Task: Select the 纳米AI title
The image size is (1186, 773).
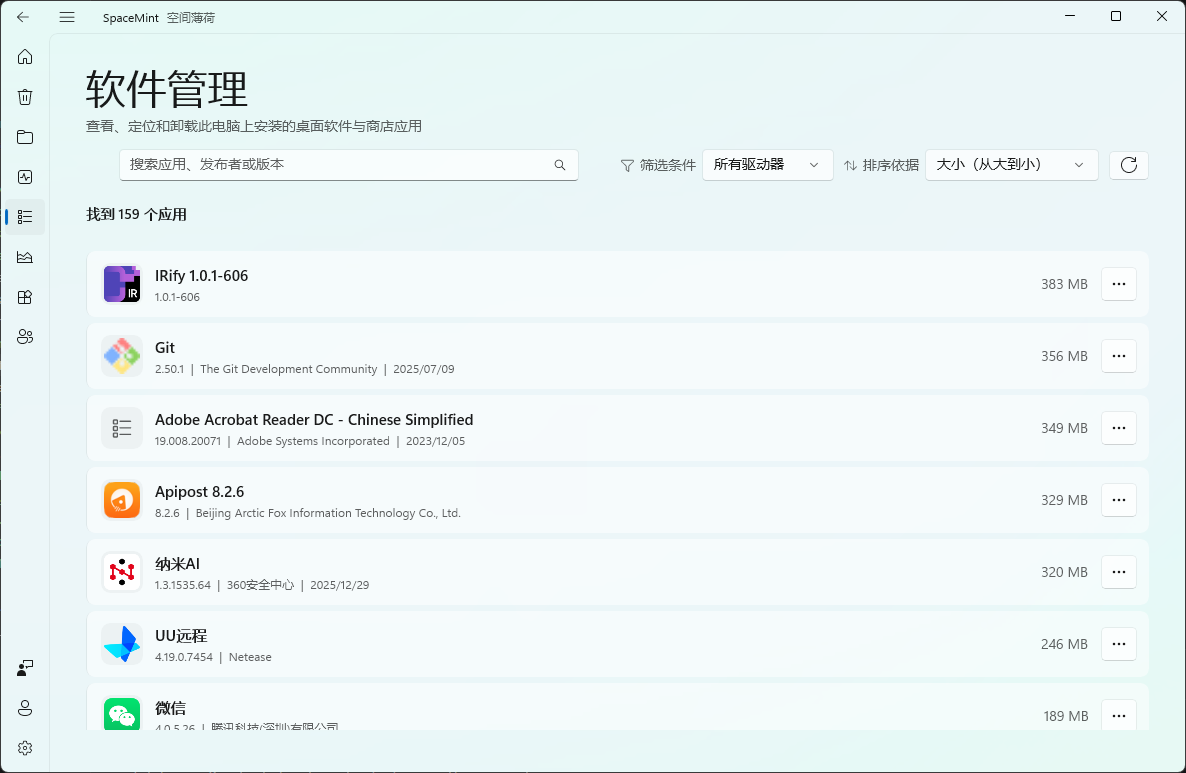Action: tap(177, 563)
